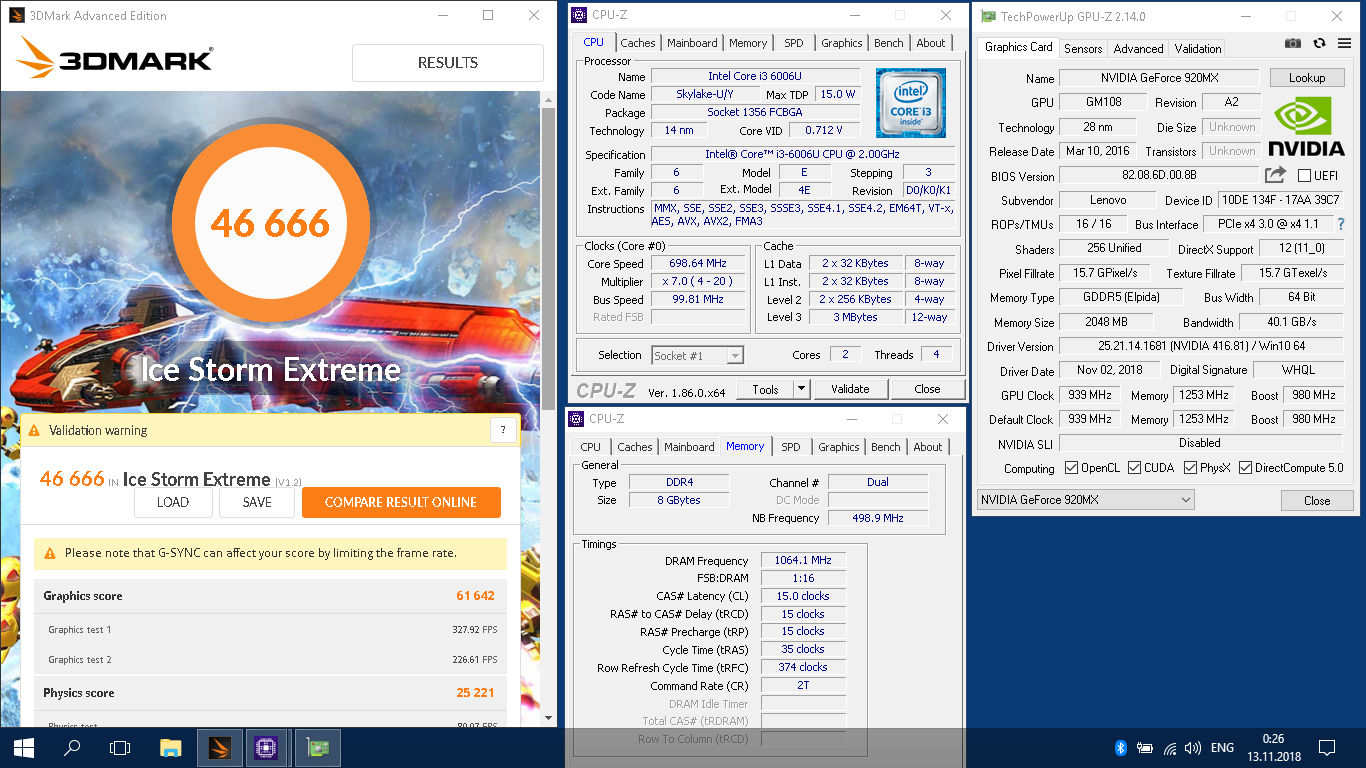The height and width of the screenshot is (768, 1366).
Task: Select the CPU-Z taskbar icon
Action: [x=267, y=747]
